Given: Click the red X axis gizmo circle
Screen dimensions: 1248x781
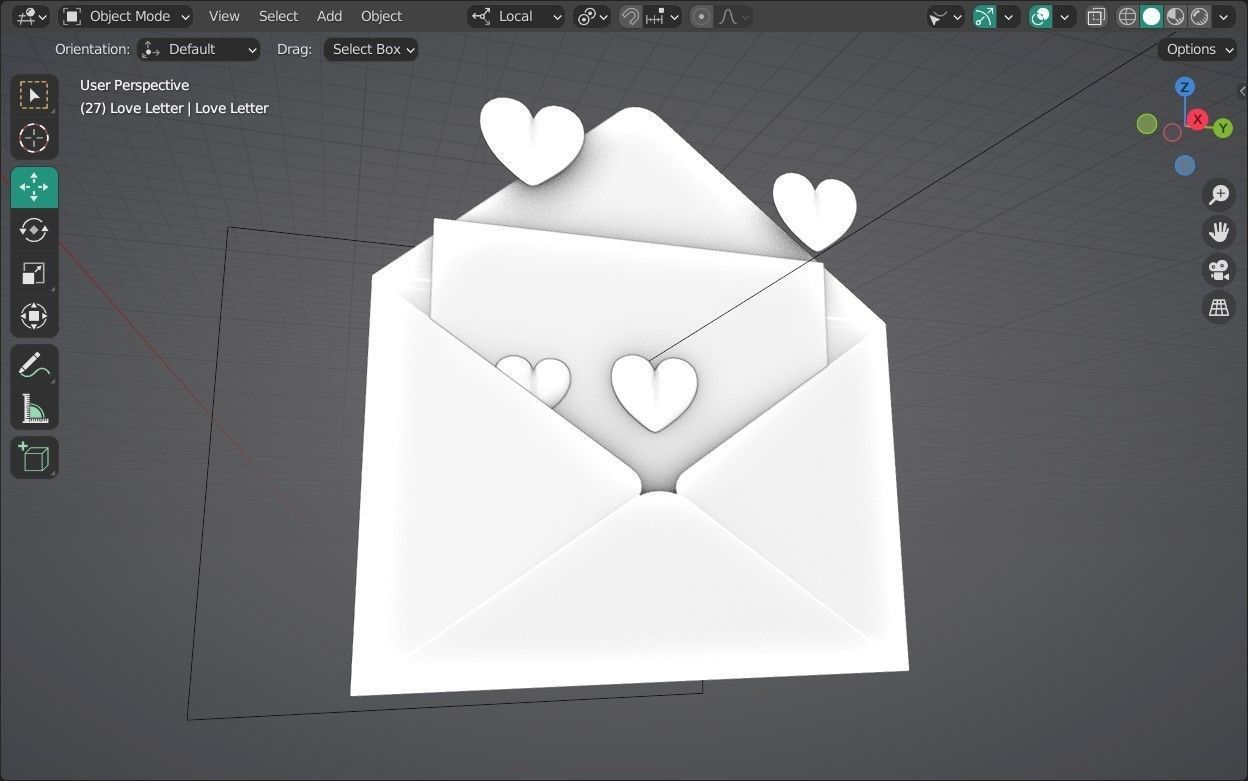Looking at the screenshot, I should tap(1198, 119).
